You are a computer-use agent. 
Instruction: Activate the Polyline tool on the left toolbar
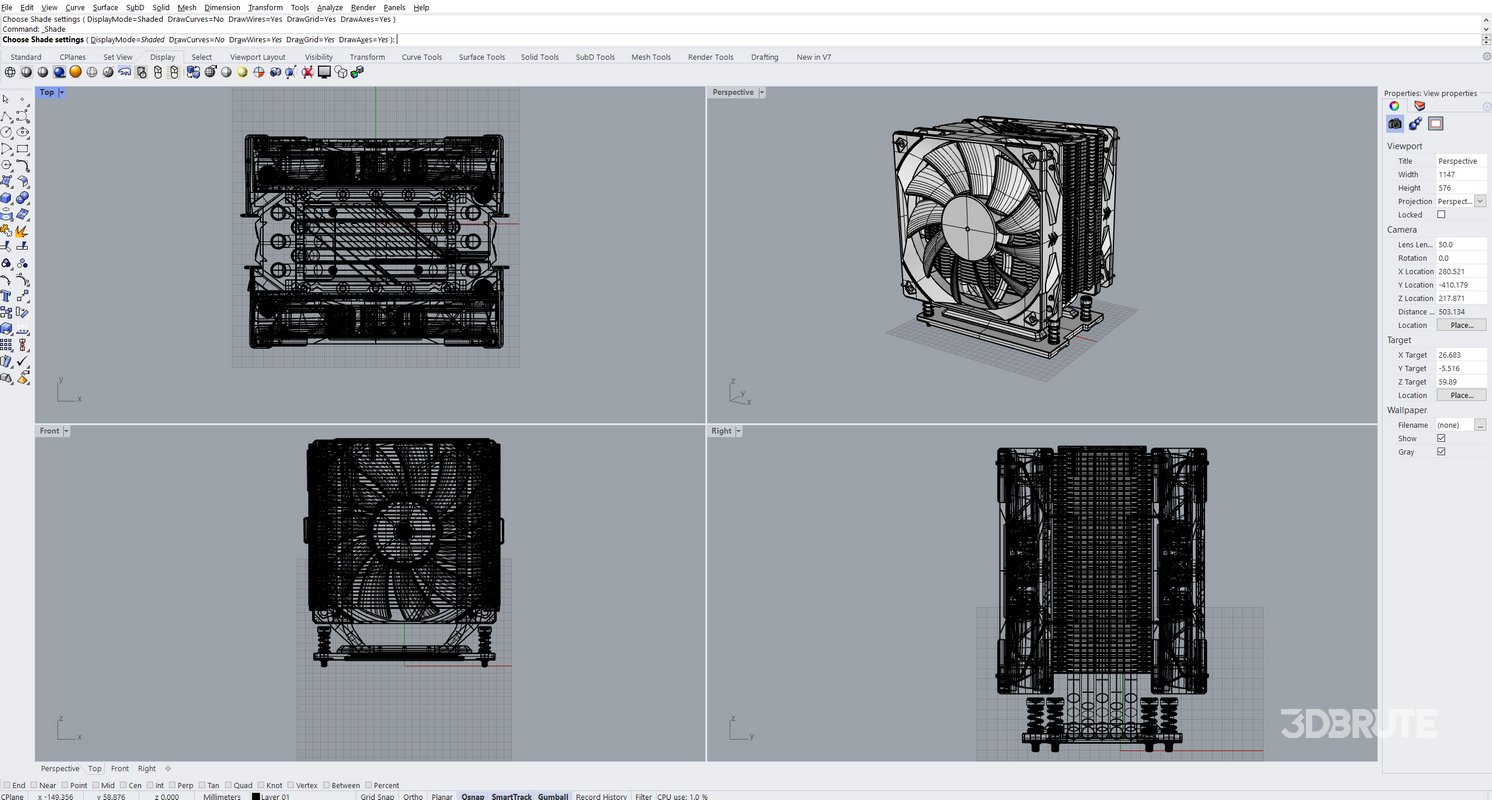7,115
